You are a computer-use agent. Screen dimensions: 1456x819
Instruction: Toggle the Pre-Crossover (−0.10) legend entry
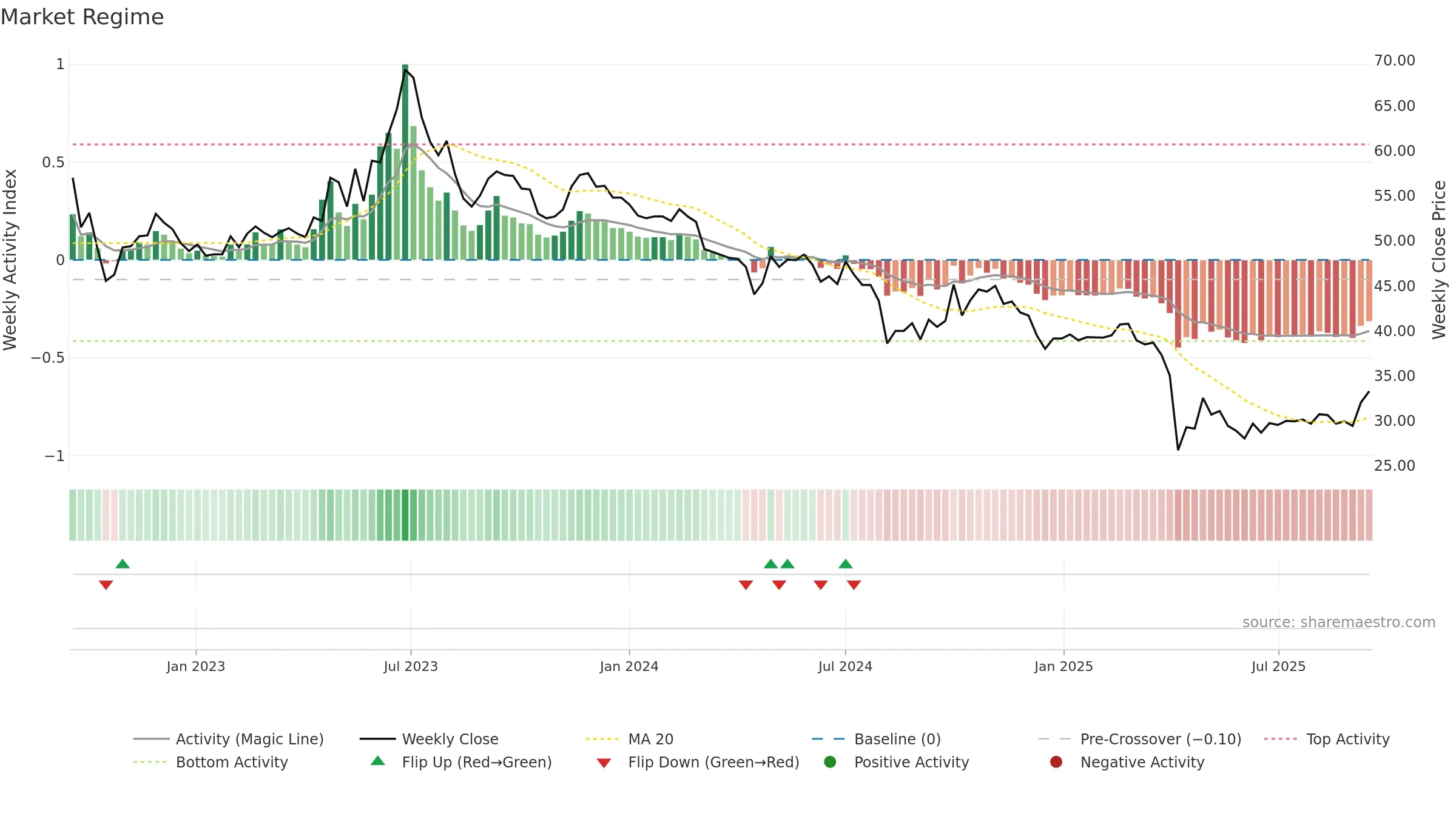(1139, 739)
